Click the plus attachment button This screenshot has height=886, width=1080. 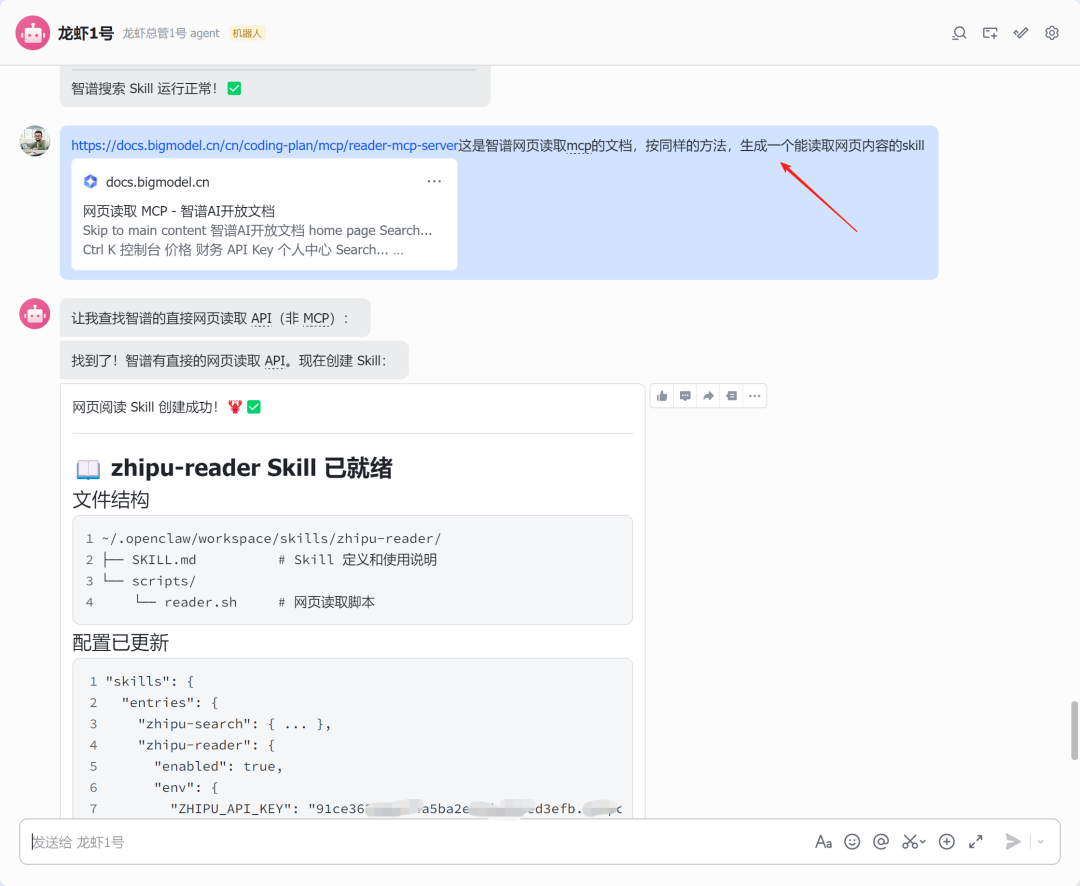tap(947, 842)
